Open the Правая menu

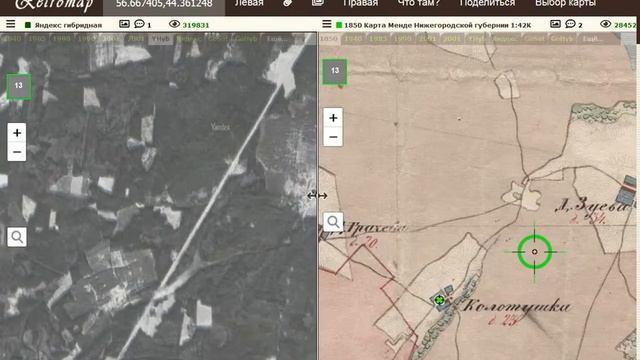click(x=360, y=4)
